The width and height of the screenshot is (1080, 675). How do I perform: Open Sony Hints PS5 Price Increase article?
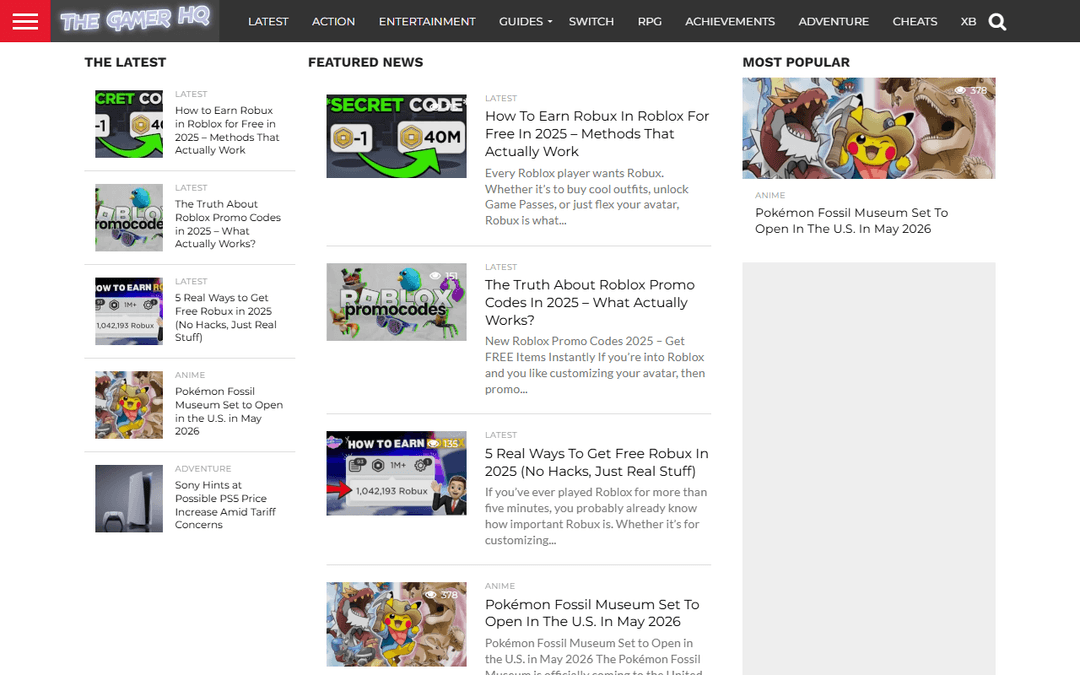coord(225,505)
